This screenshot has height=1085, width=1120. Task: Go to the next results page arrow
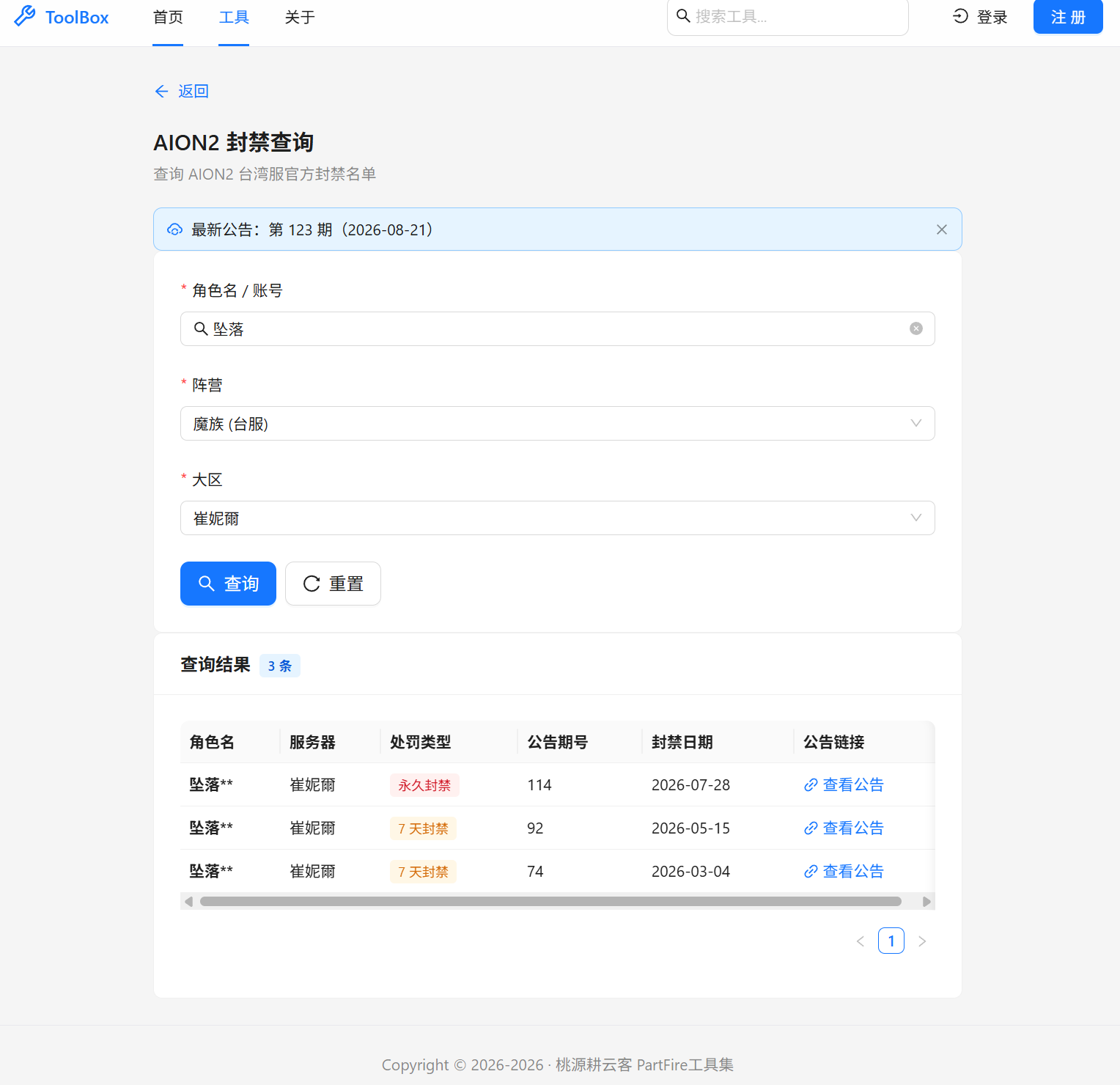[x=922, y=941]
